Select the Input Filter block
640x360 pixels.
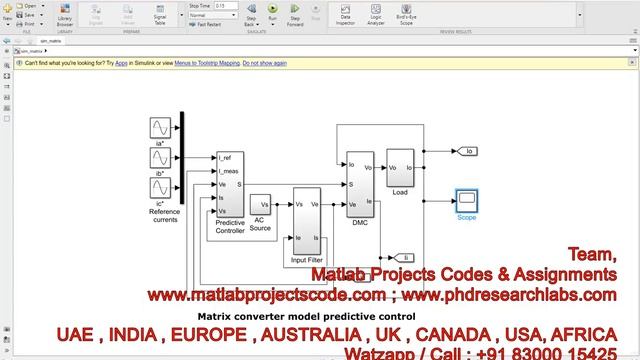307,221
